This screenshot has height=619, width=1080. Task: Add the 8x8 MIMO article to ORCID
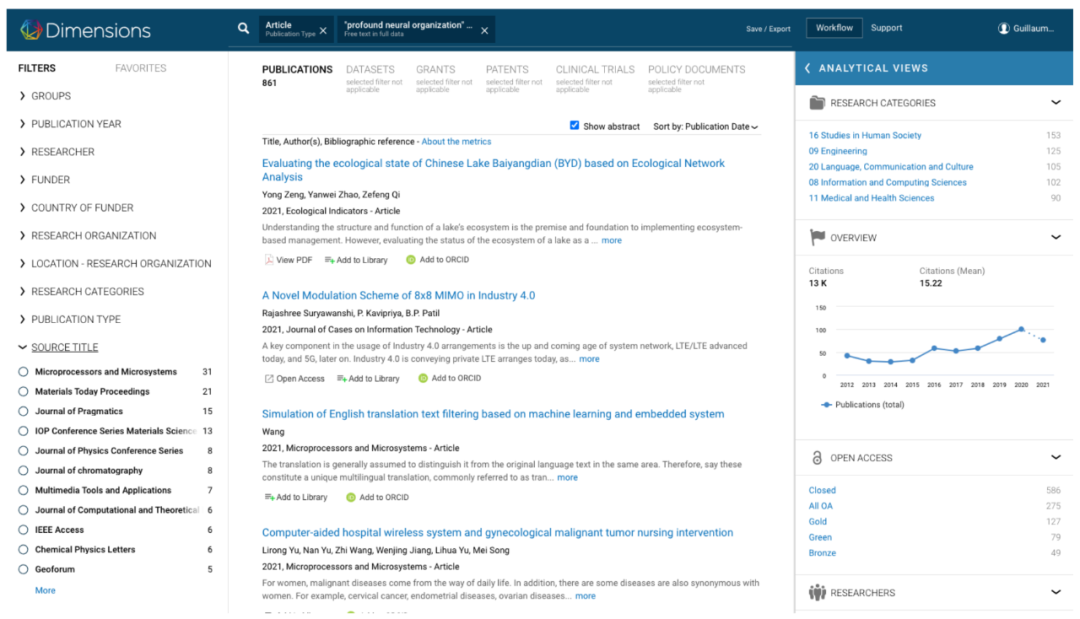click(x=450, y=378)
